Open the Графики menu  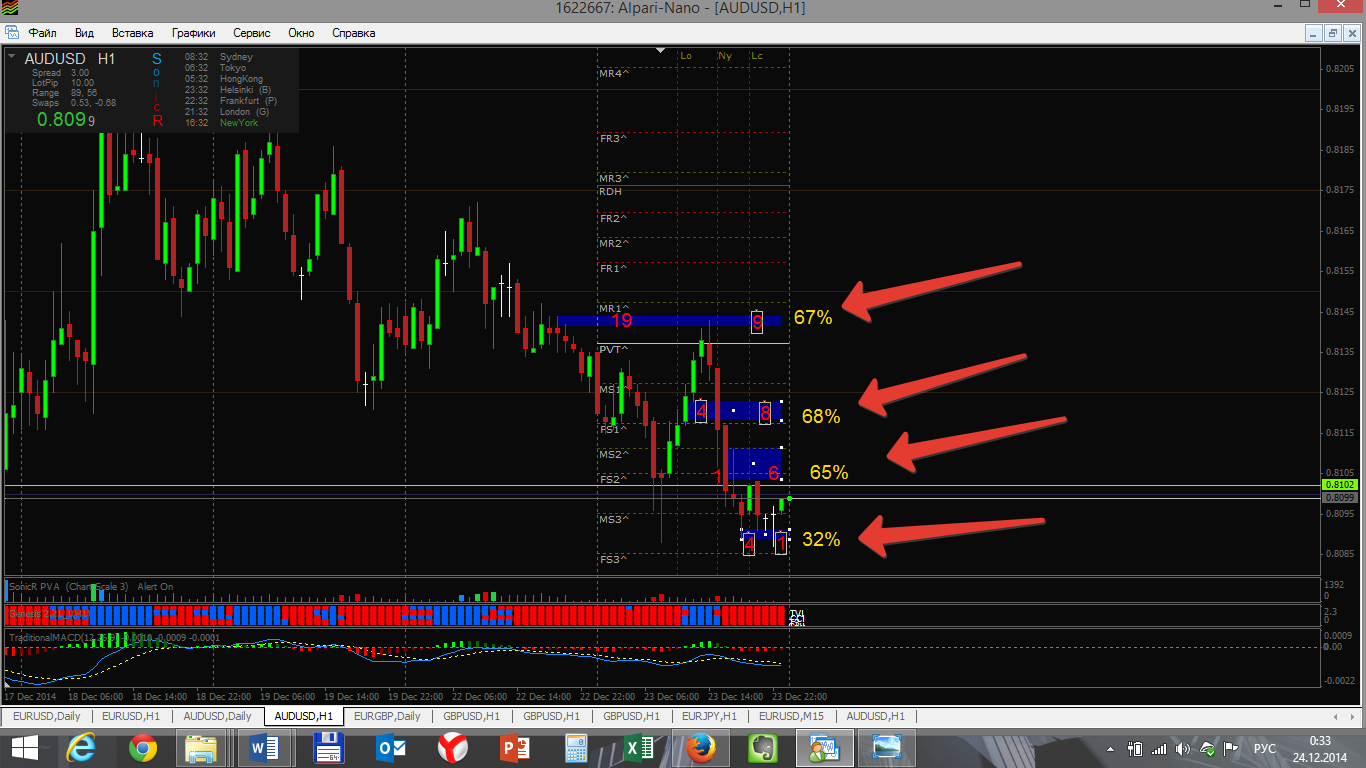(x=193, y=33)
